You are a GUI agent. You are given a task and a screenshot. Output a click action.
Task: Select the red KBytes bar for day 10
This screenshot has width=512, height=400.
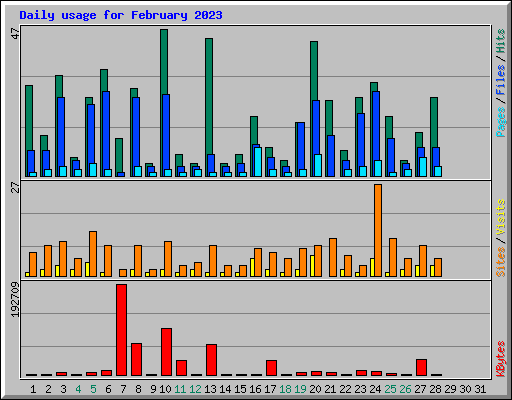coord(166,352)
